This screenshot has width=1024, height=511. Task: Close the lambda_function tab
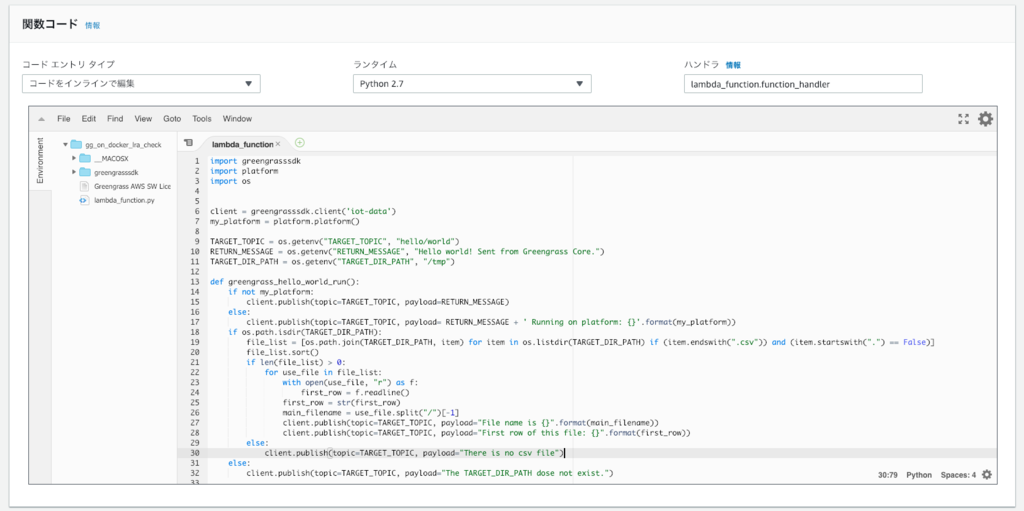coord(278,144)
